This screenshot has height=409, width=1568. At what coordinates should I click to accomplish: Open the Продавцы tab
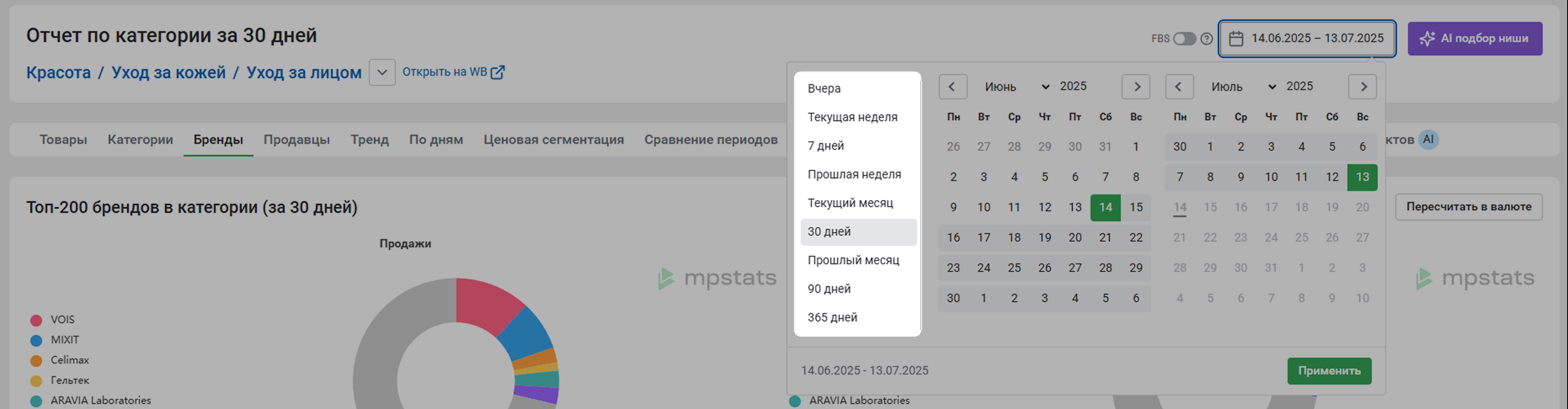296,140
